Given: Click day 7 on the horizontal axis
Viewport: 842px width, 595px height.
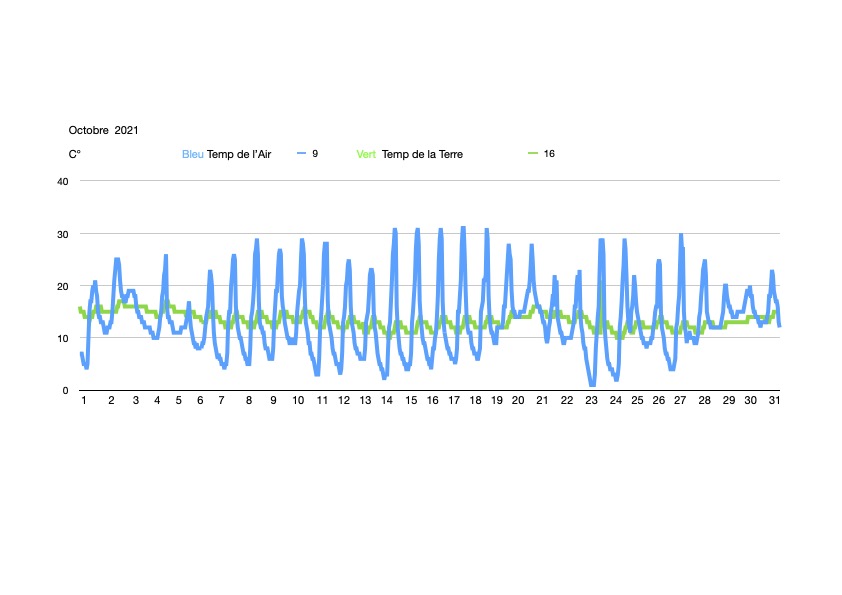Looking at the screenshot, I should pyautogui.click(x=224, y=401).
